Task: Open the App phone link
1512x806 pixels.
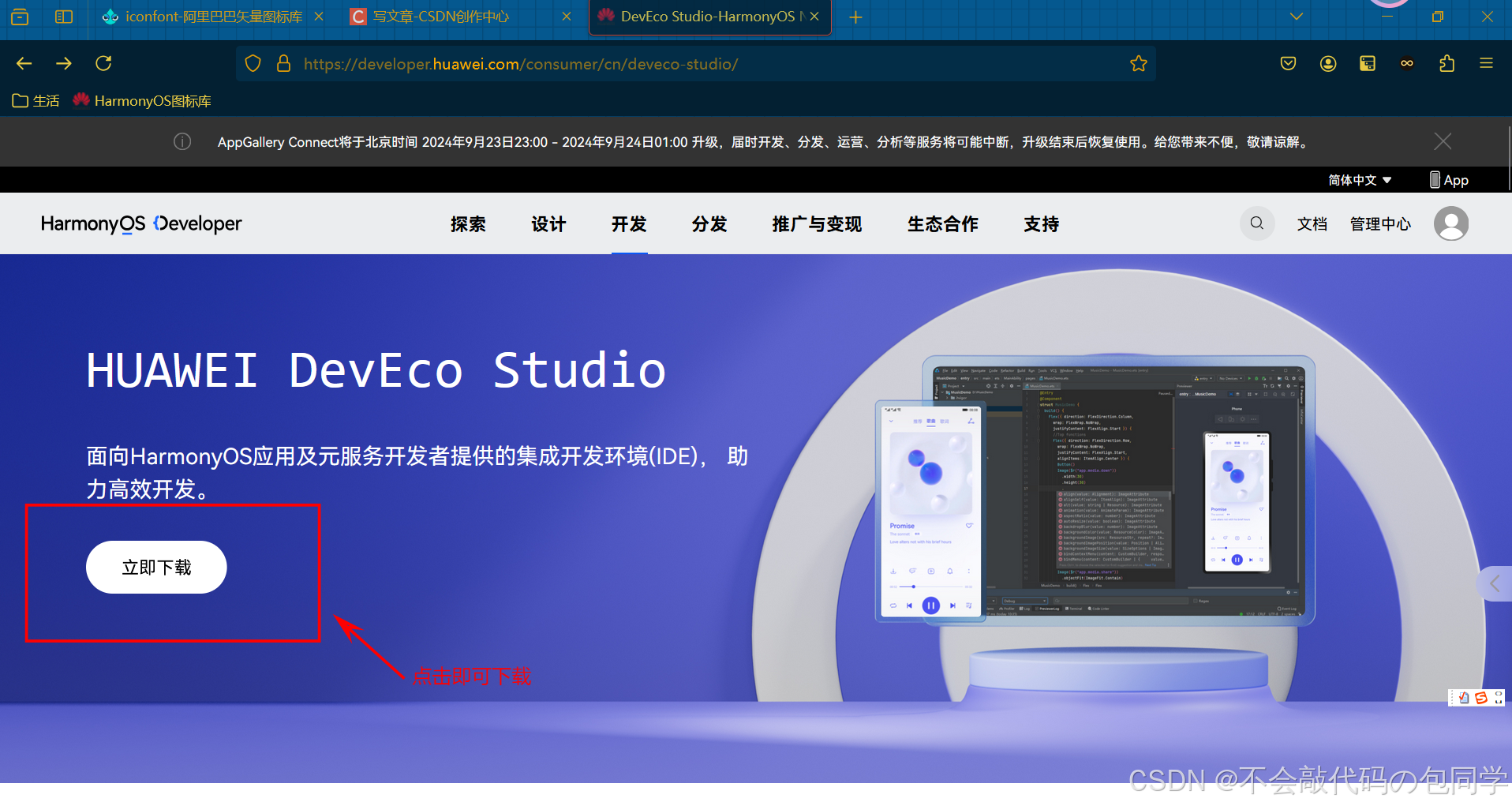Action: (x=1449, y=180)
